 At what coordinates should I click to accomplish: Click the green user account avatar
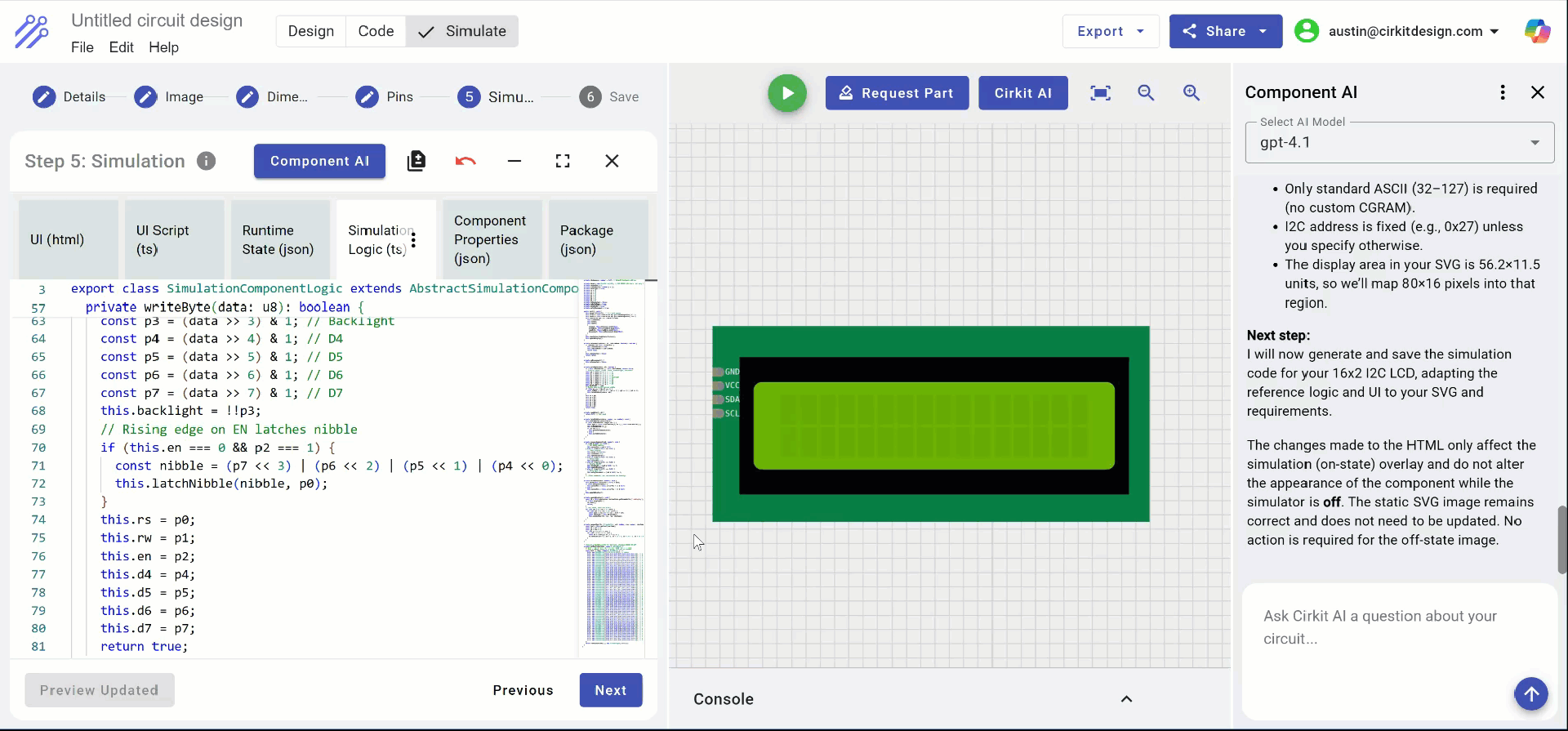pos(1307,31)
